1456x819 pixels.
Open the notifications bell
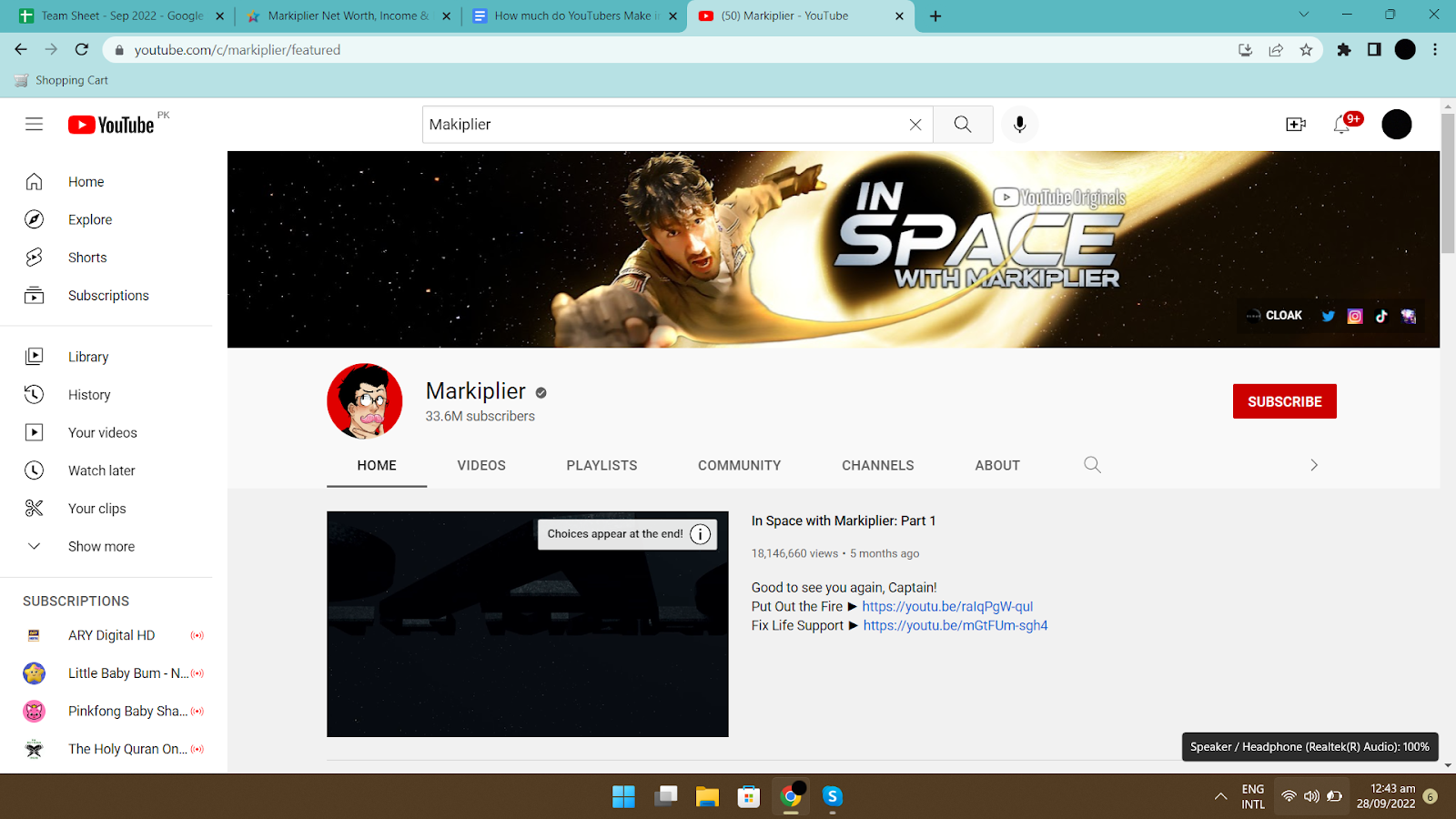click(x=1341, y=125)
